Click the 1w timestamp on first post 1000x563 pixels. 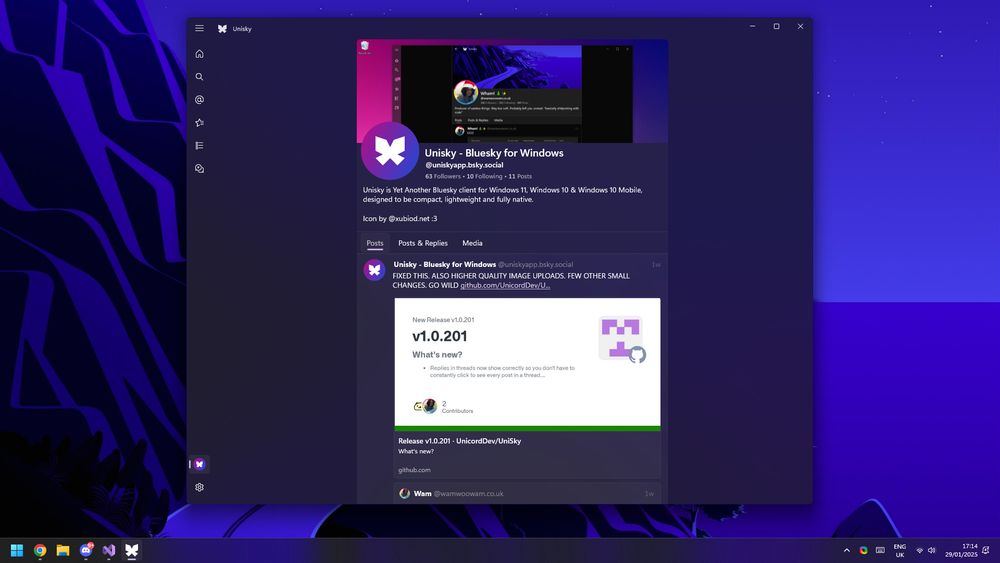[x=656, y=265]
